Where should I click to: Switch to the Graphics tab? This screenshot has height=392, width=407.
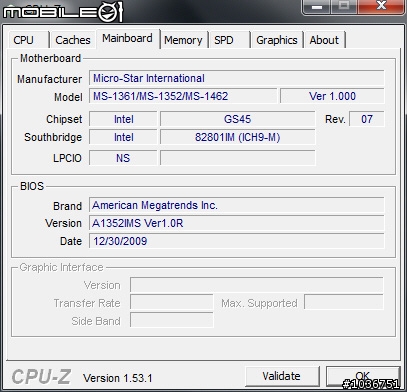[x=277, y=40]
